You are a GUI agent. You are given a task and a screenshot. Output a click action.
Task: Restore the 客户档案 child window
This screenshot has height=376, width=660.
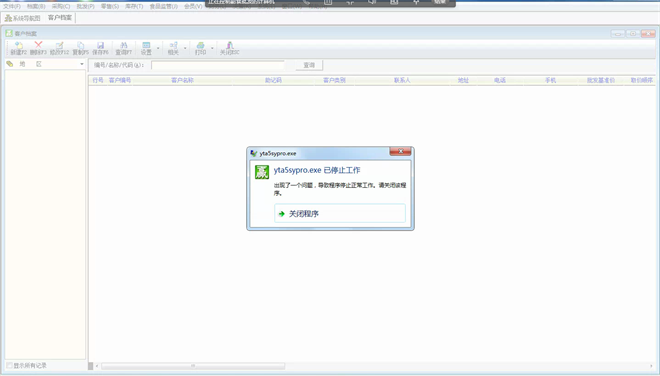632,33
